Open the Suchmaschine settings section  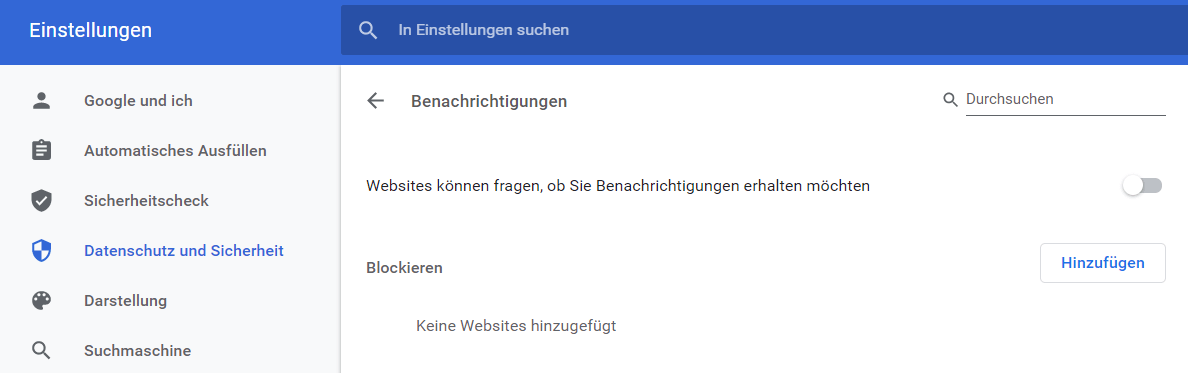point(137,351)
